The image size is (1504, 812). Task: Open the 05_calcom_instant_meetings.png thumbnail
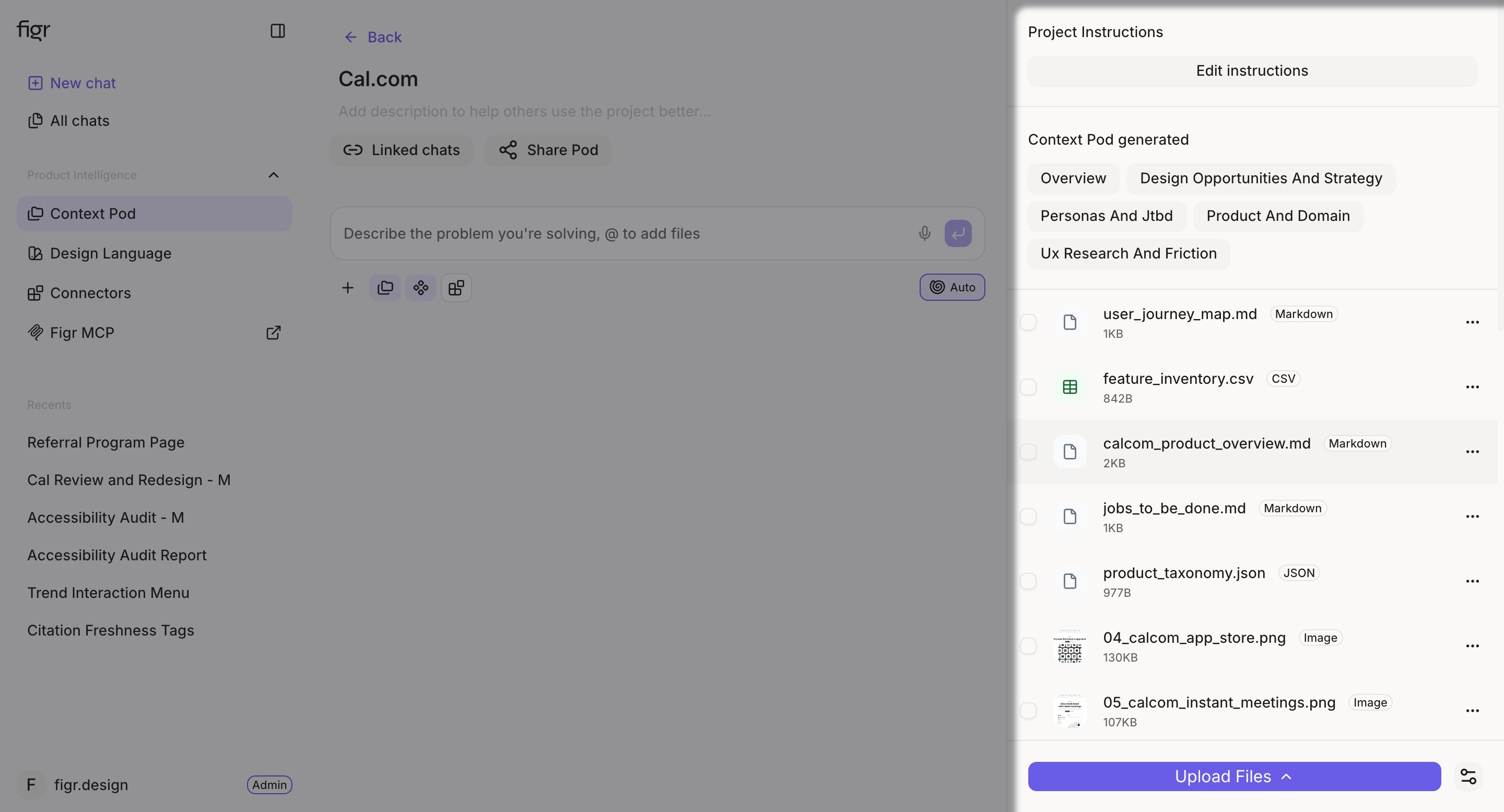(x=1070, y=711)
